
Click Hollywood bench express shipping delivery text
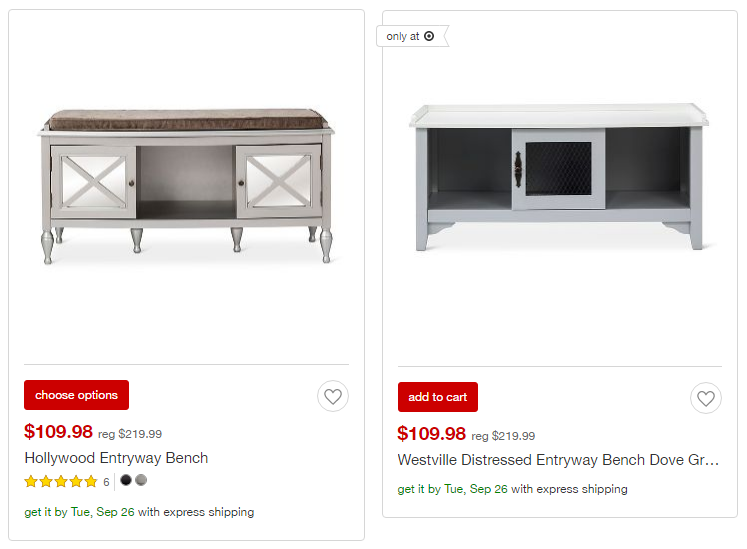click(139, 512)
